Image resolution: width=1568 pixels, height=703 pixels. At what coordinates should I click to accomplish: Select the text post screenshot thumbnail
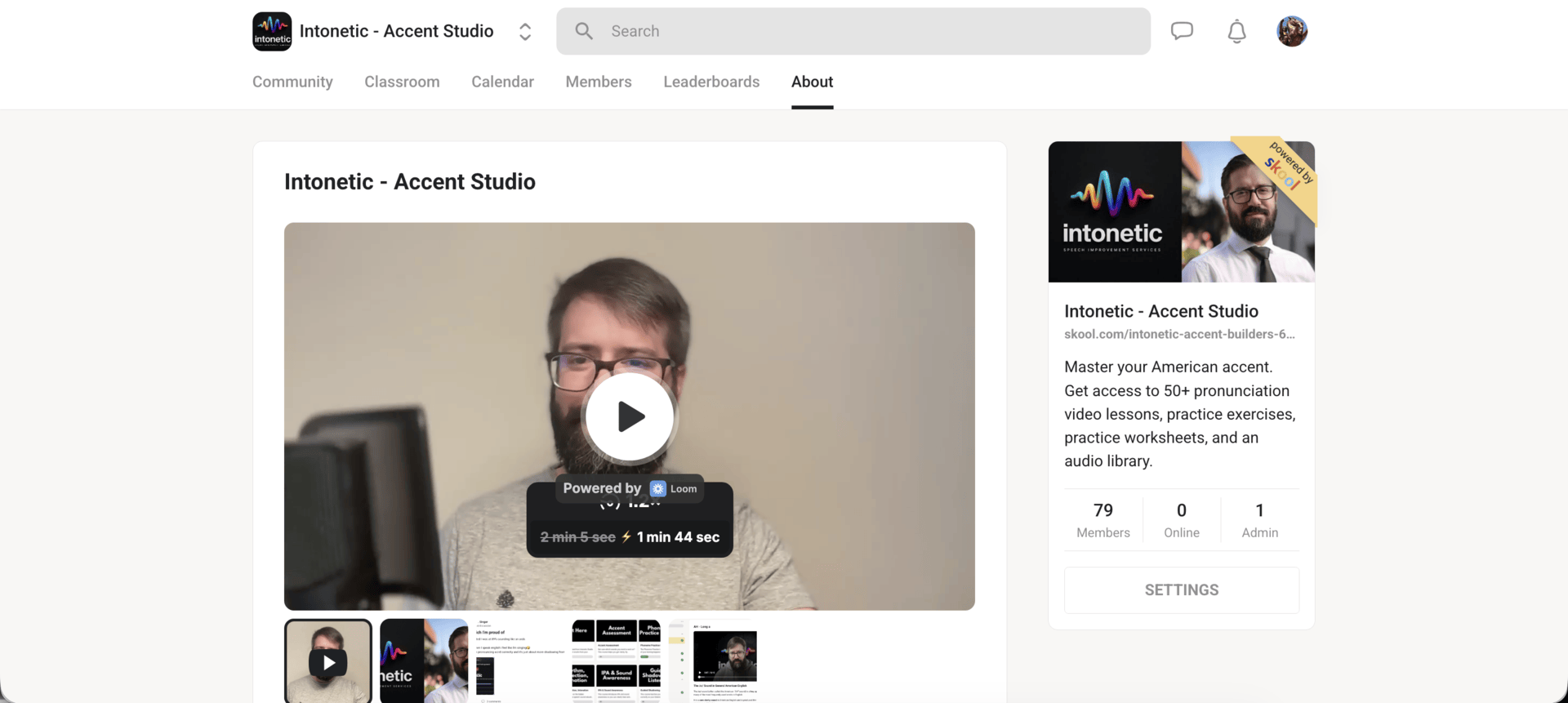(519, 661)
